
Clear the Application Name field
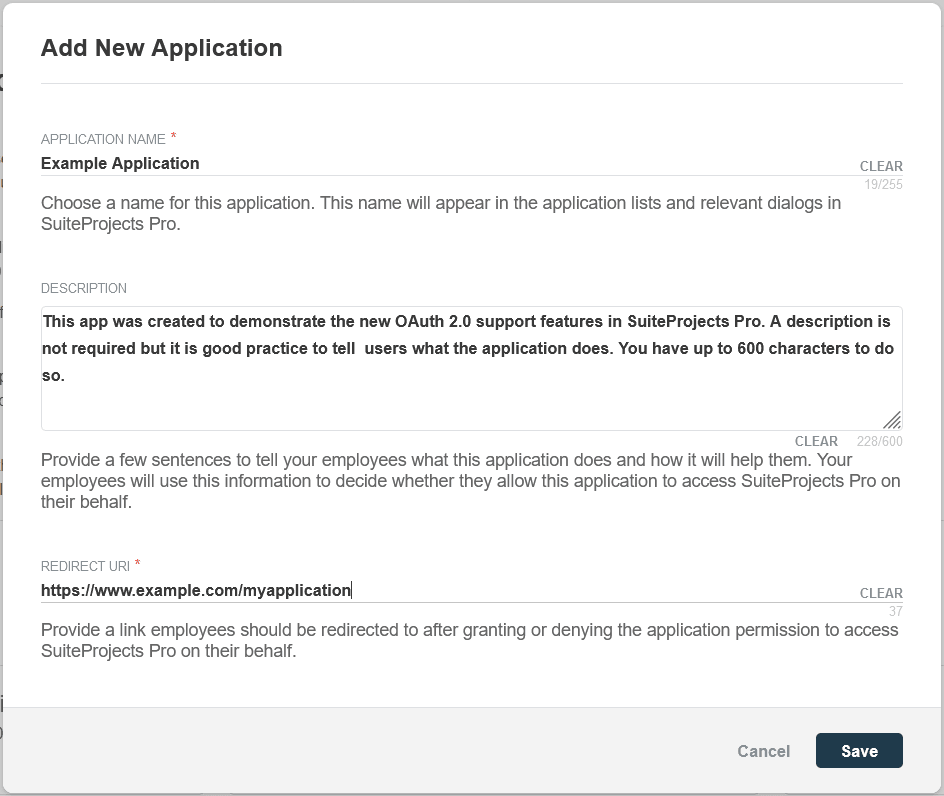click(x=881, y=166)
